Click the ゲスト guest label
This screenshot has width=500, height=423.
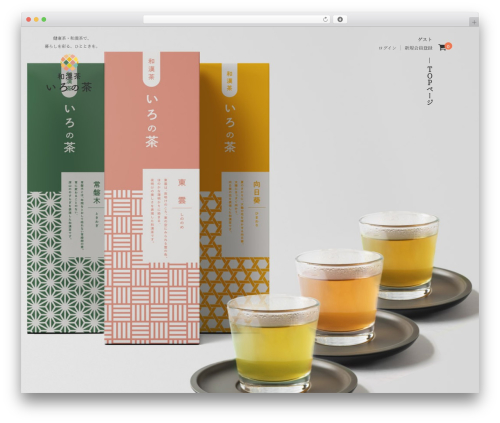click(425, 39)
